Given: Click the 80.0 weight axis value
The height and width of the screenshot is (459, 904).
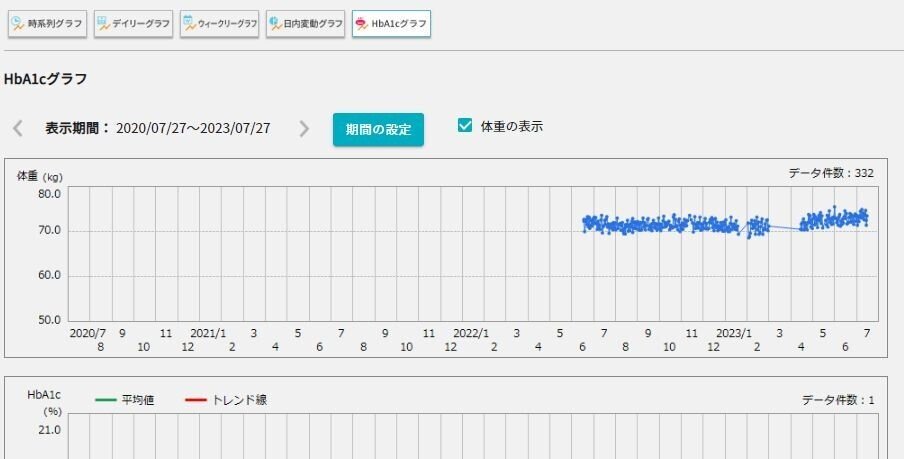Looking at the screenshot, I should click(50, 194).
